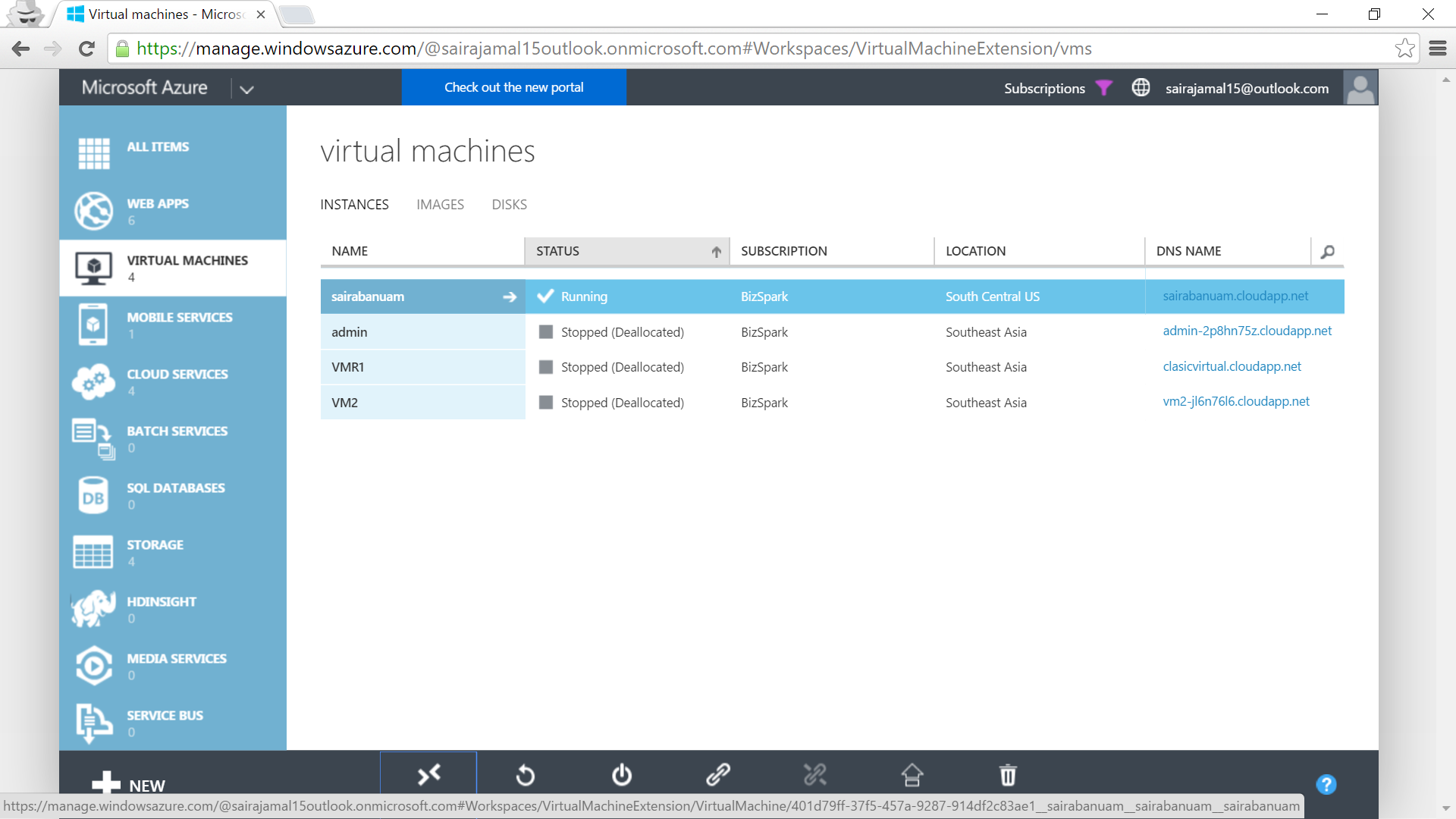Click the Delete trash icon
This screenshot has width=1456, height=819.
click(1008, 775)
